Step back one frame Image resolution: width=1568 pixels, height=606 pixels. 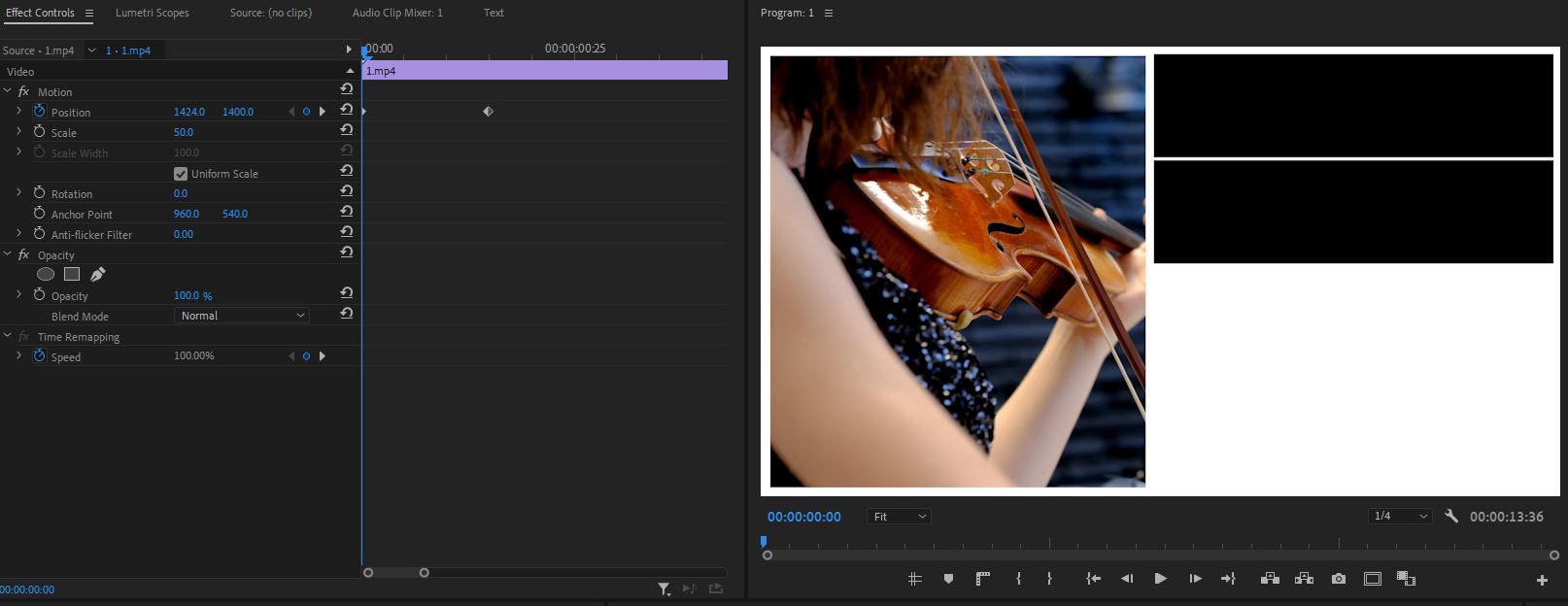1127,579
